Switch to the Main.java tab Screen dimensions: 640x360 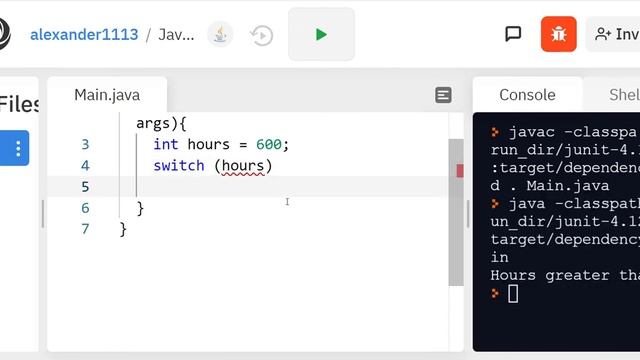[x=107, y=95]
